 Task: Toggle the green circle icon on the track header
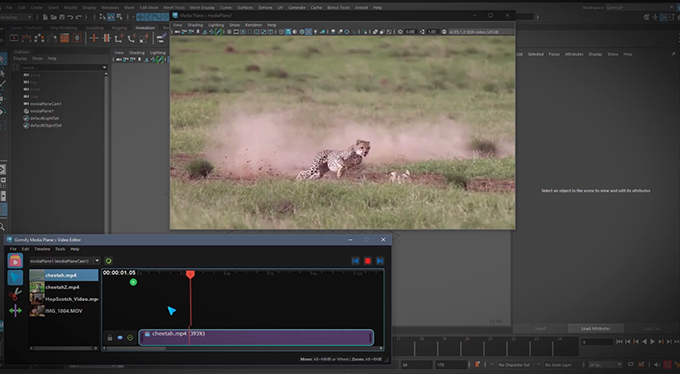130,338
